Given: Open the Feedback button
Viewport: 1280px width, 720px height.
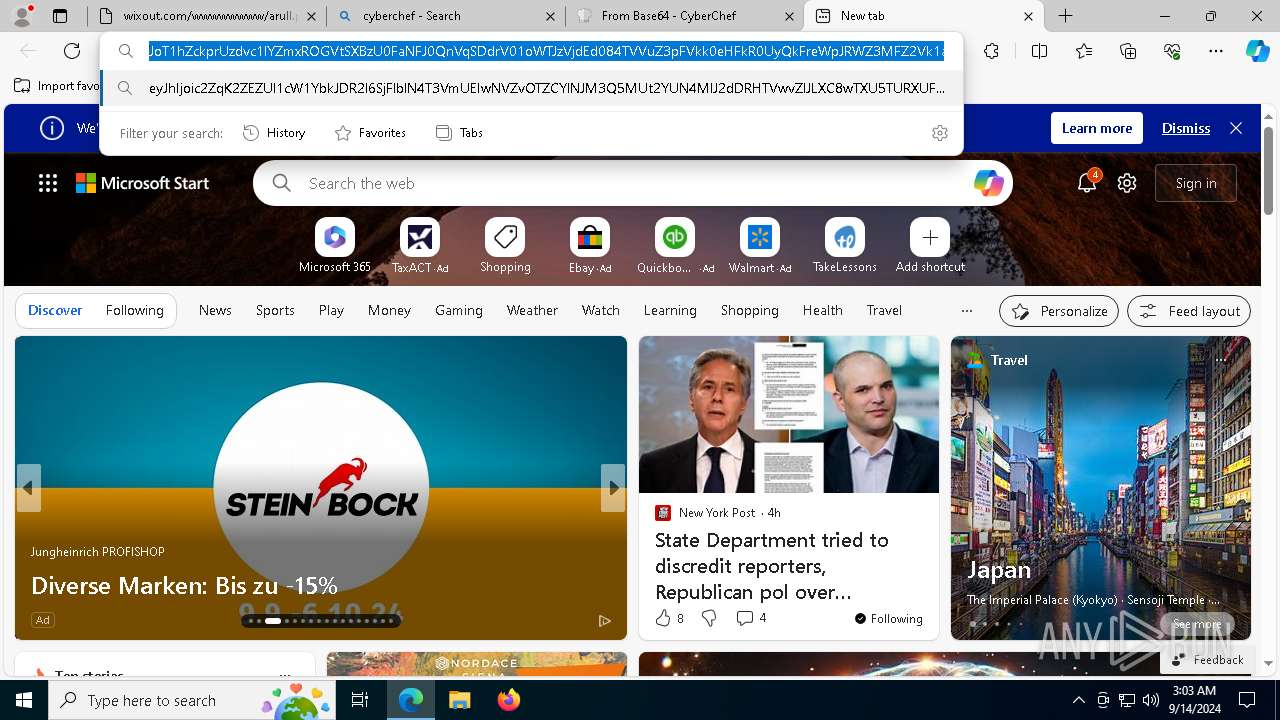Looking at the screenshot, I should (1207, 660).
